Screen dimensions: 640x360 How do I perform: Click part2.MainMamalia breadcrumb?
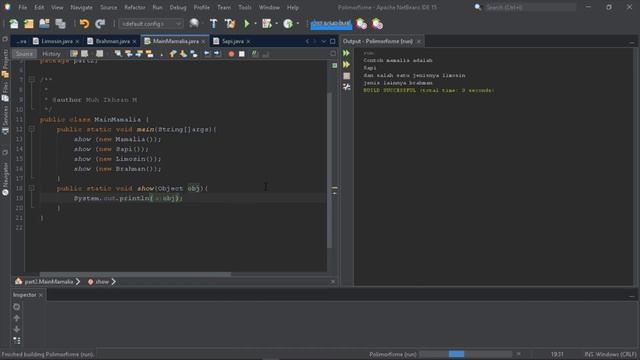click(x=49, y=282)
